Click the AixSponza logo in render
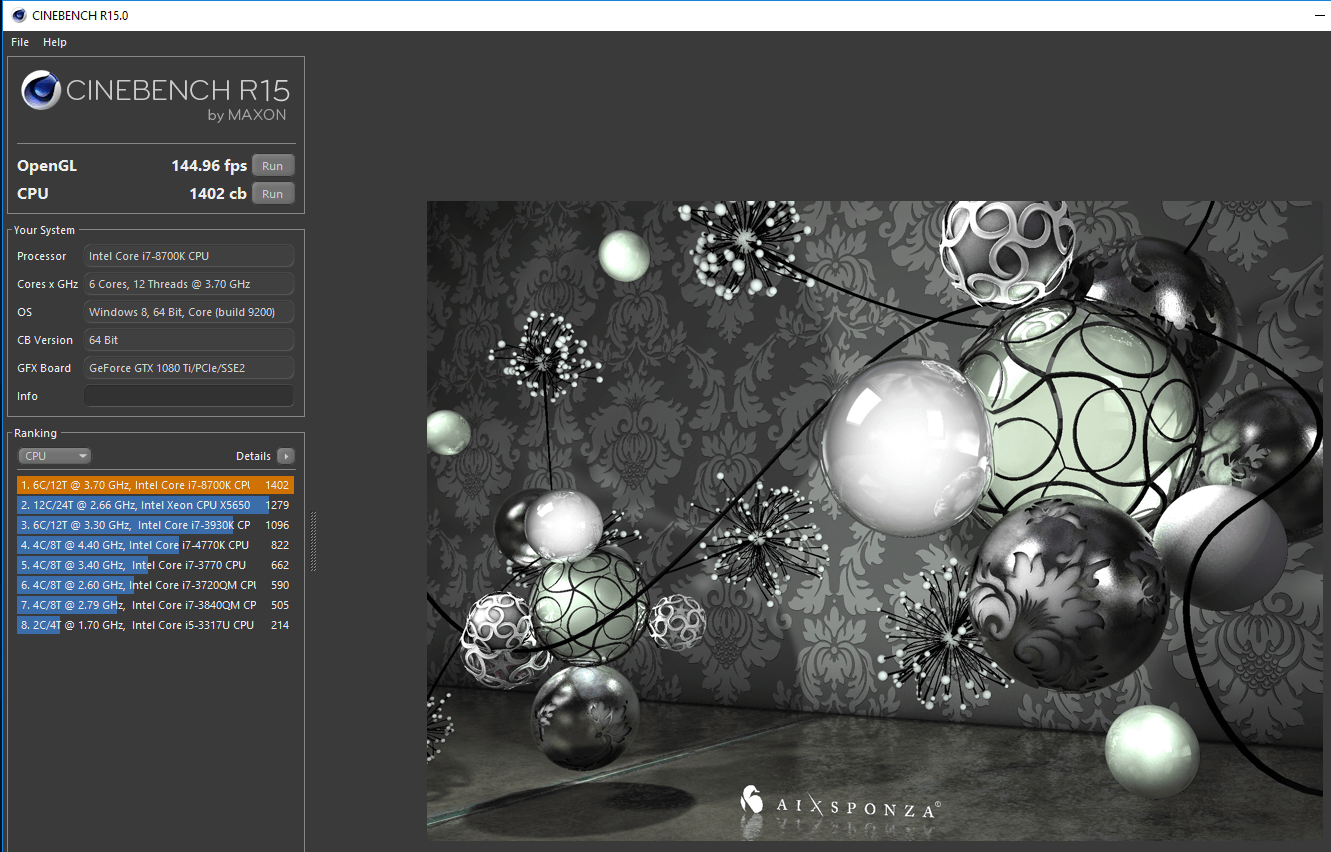 839,802
